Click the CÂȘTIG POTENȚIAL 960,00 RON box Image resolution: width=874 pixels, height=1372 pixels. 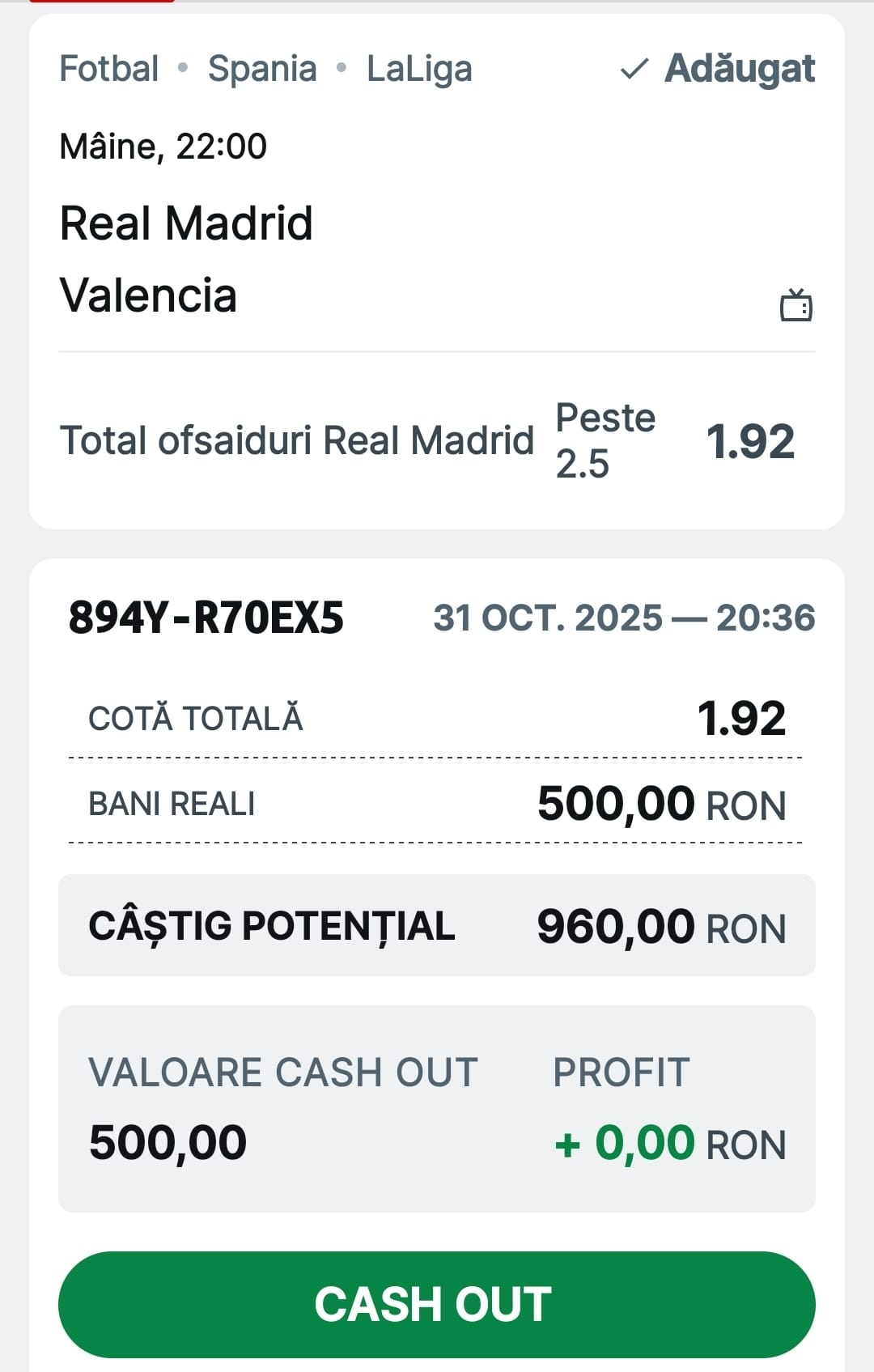(437, 925)
